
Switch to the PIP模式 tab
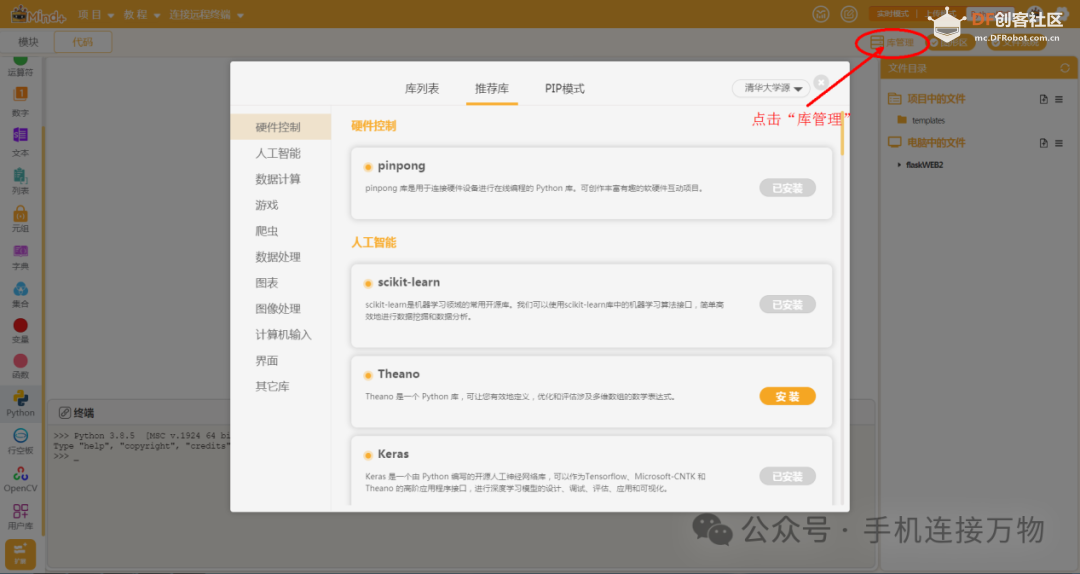pos(564,88)
